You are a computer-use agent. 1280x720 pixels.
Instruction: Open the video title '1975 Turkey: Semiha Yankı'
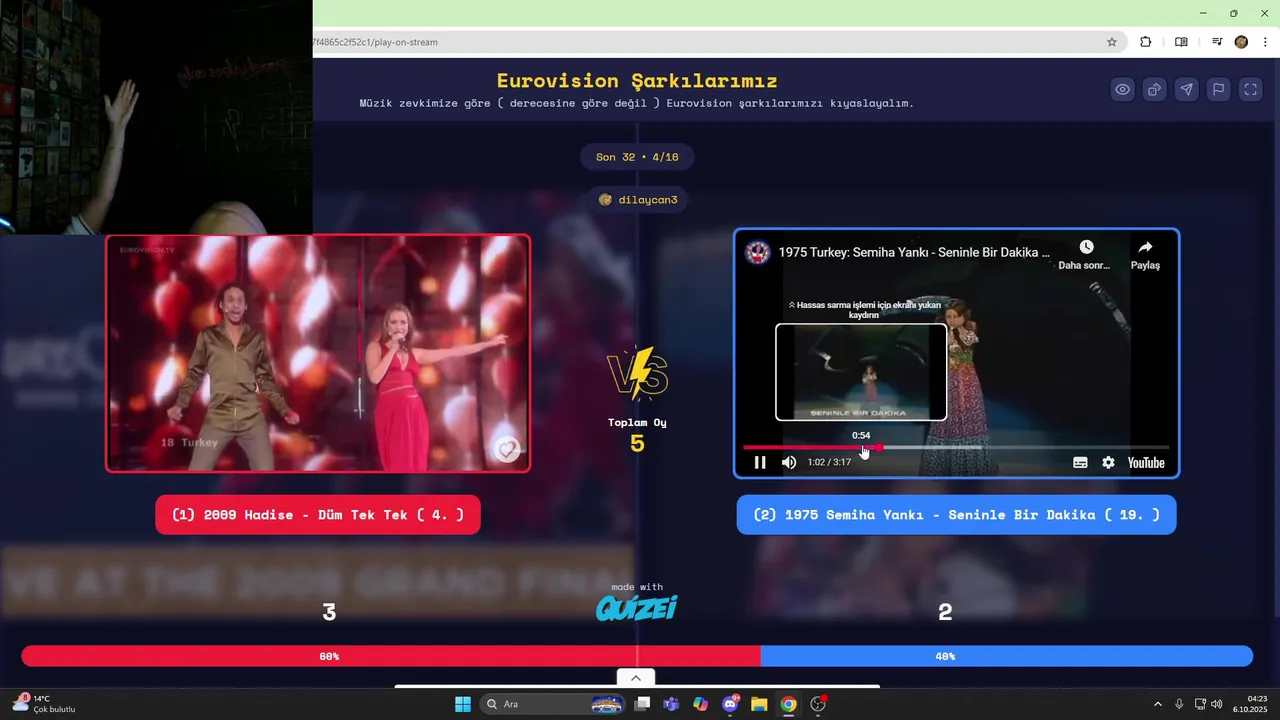[914, 252]
